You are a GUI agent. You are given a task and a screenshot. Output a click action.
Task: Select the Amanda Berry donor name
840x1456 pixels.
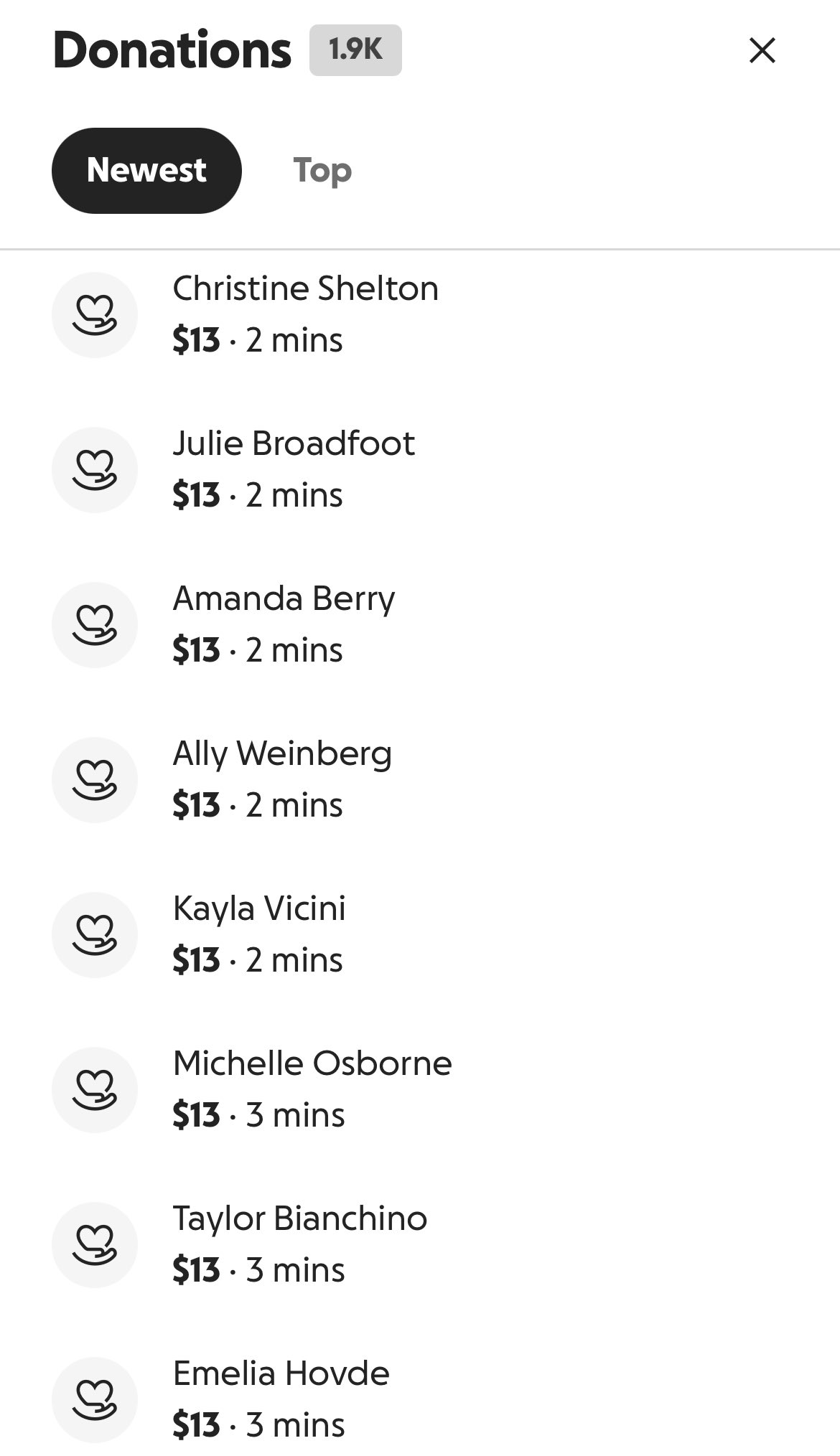coord(284,598)
